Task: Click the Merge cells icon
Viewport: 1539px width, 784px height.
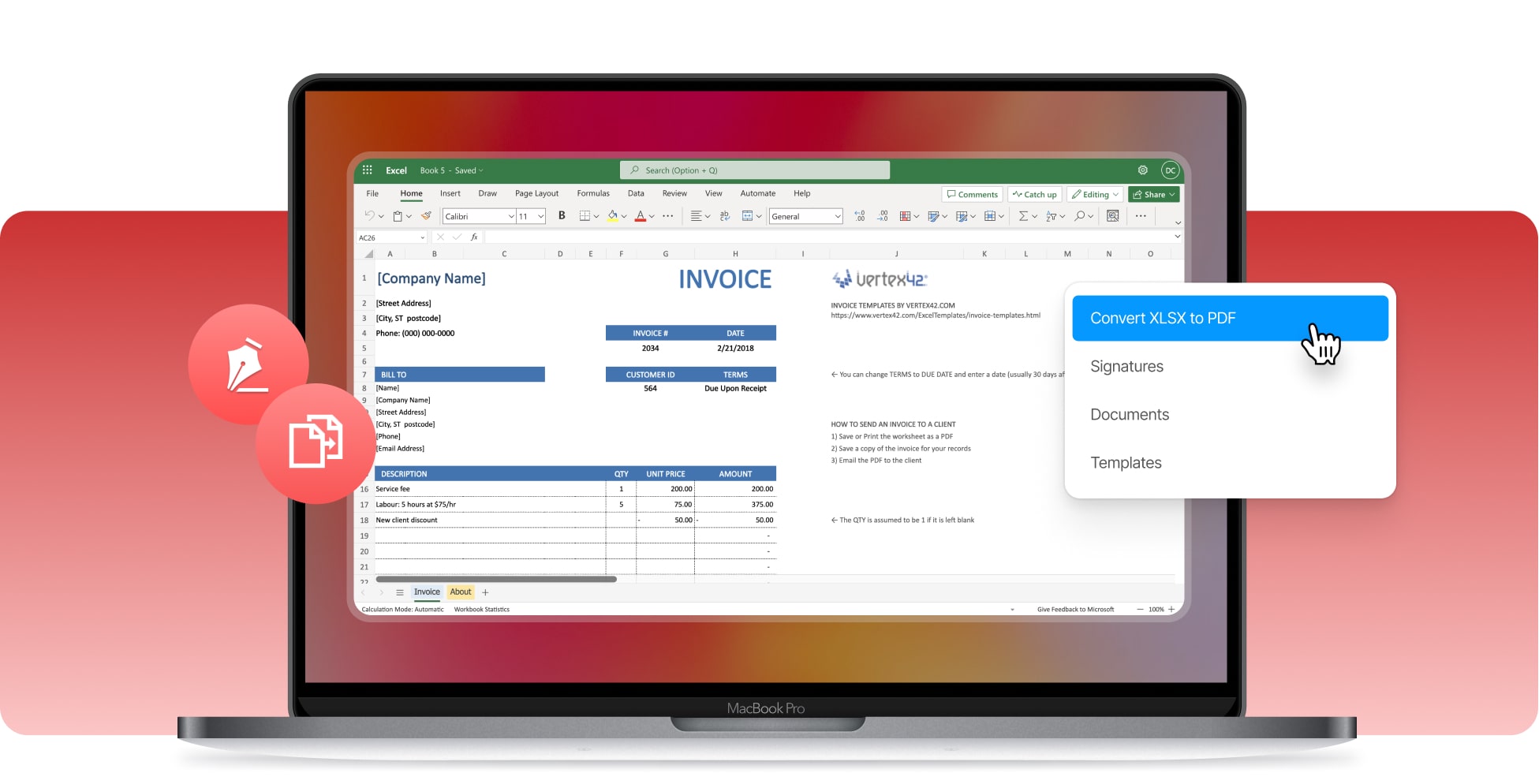Action: click(747, 216)
